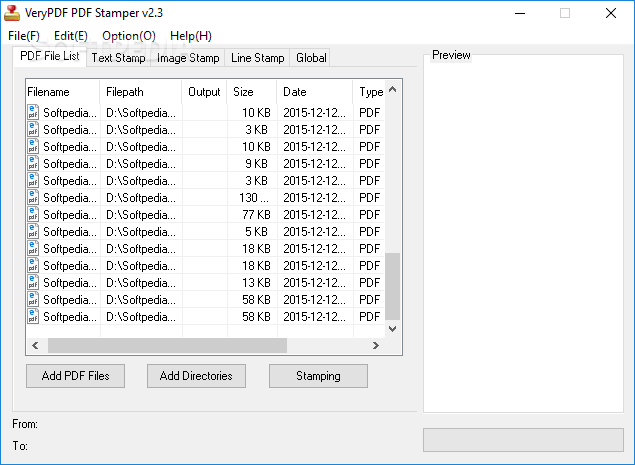The height and width of the screenshot is (465, 635).
Task: Click the progress bar under Preview
Action: [523, 440]
